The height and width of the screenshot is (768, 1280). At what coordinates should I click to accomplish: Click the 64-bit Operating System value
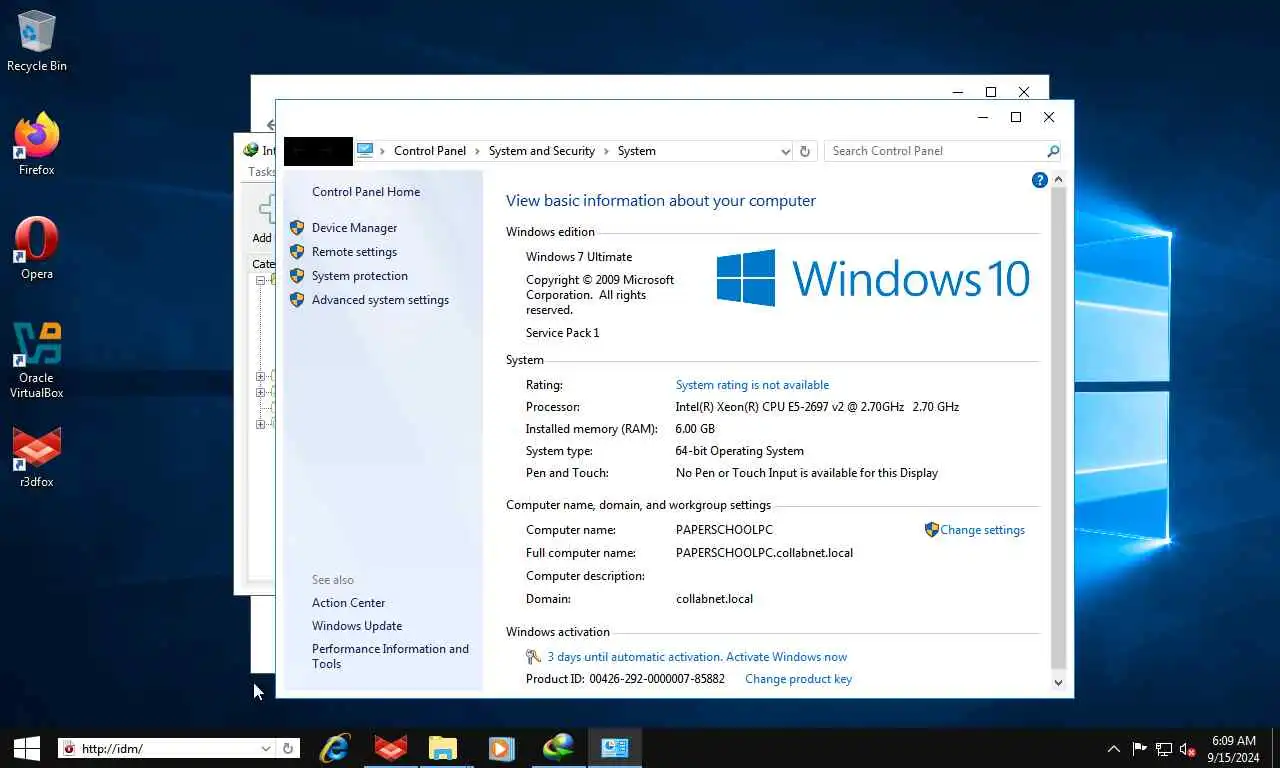coord(739,451)
